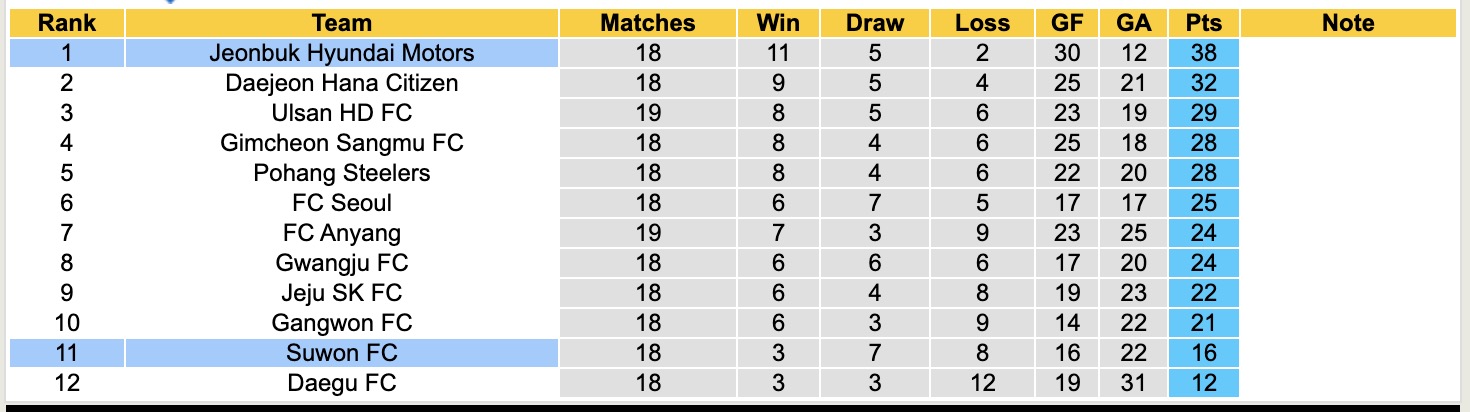Select the Win column header
1470x412 pixels.
(x=778, y=23)
